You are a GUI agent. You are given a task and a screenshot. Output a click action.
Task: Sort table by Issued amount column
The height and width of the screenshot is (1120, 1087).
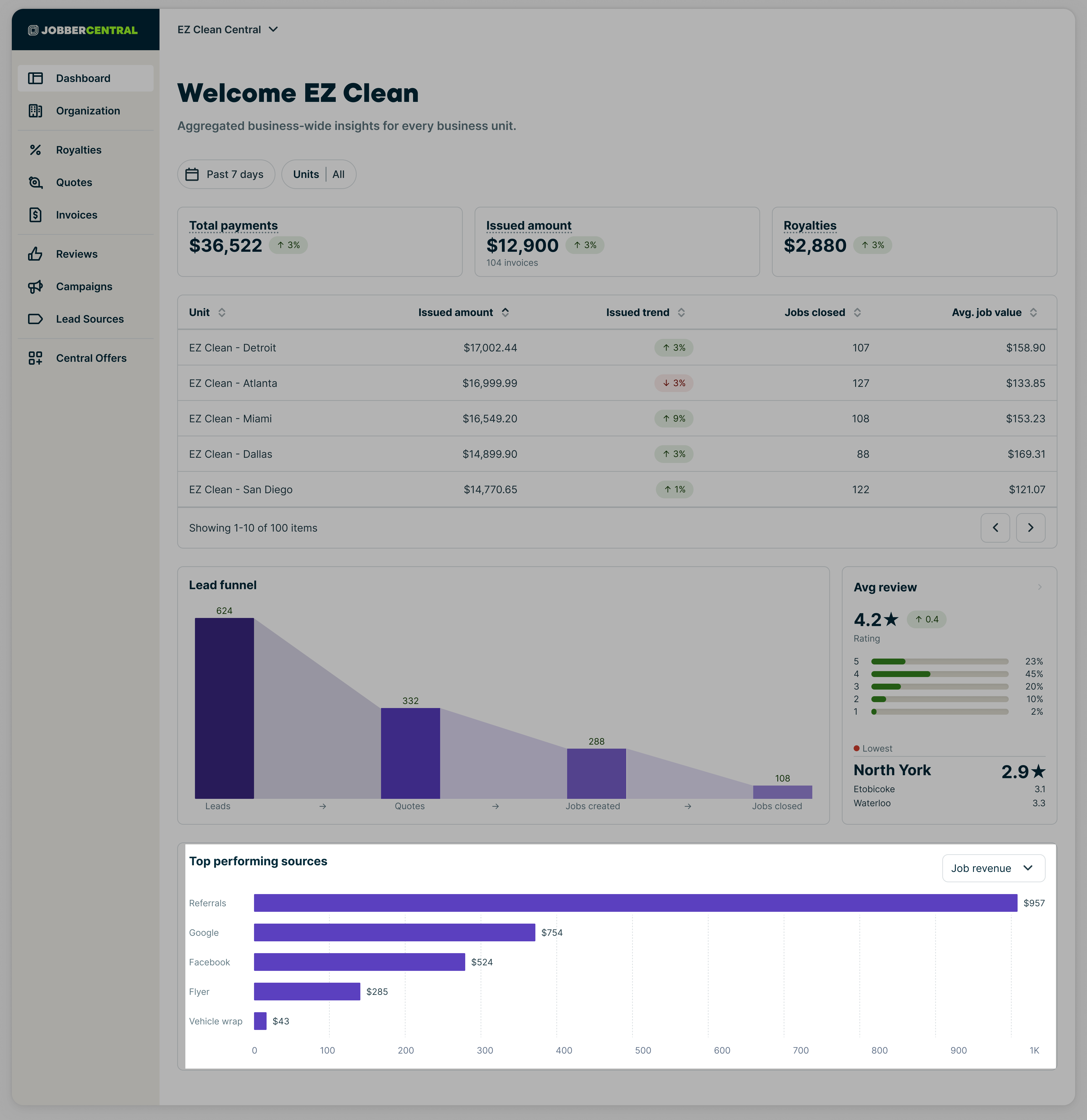(505, 313)
